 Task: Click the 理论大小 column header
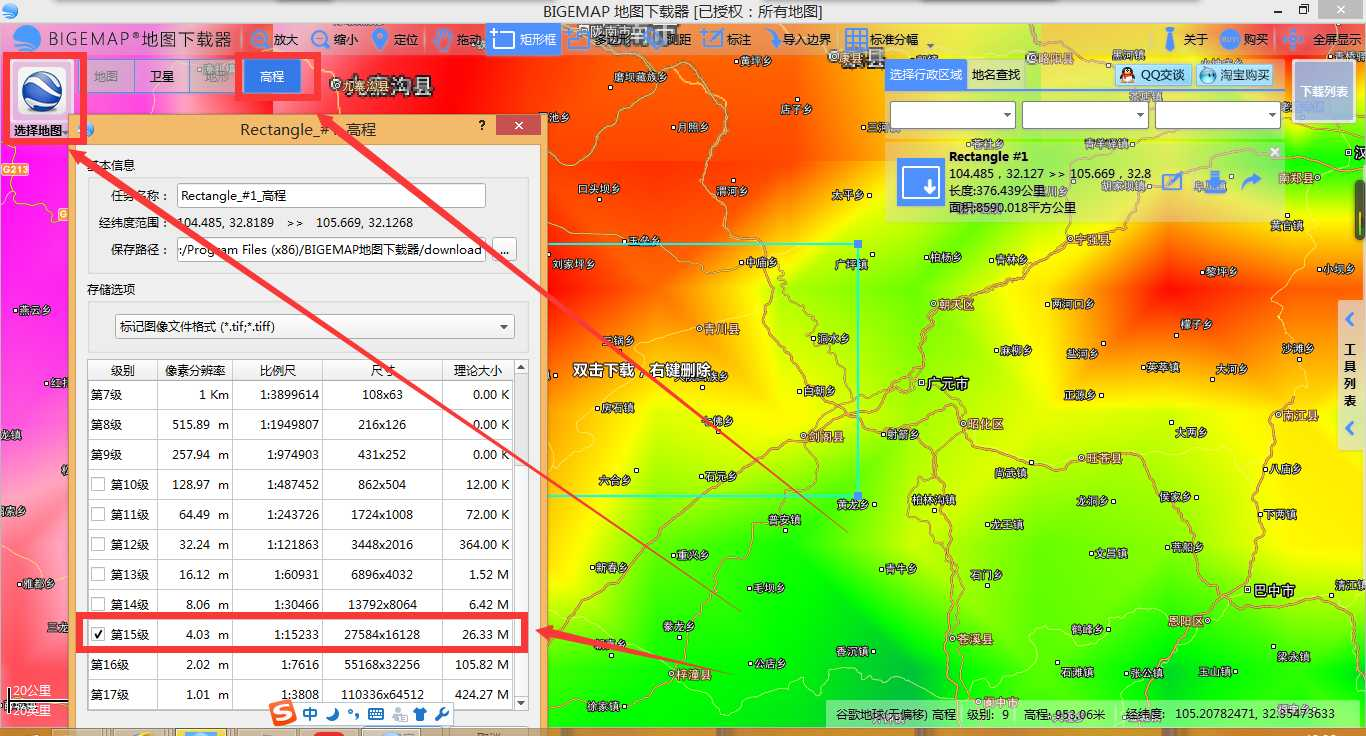(x=477, y=370)
